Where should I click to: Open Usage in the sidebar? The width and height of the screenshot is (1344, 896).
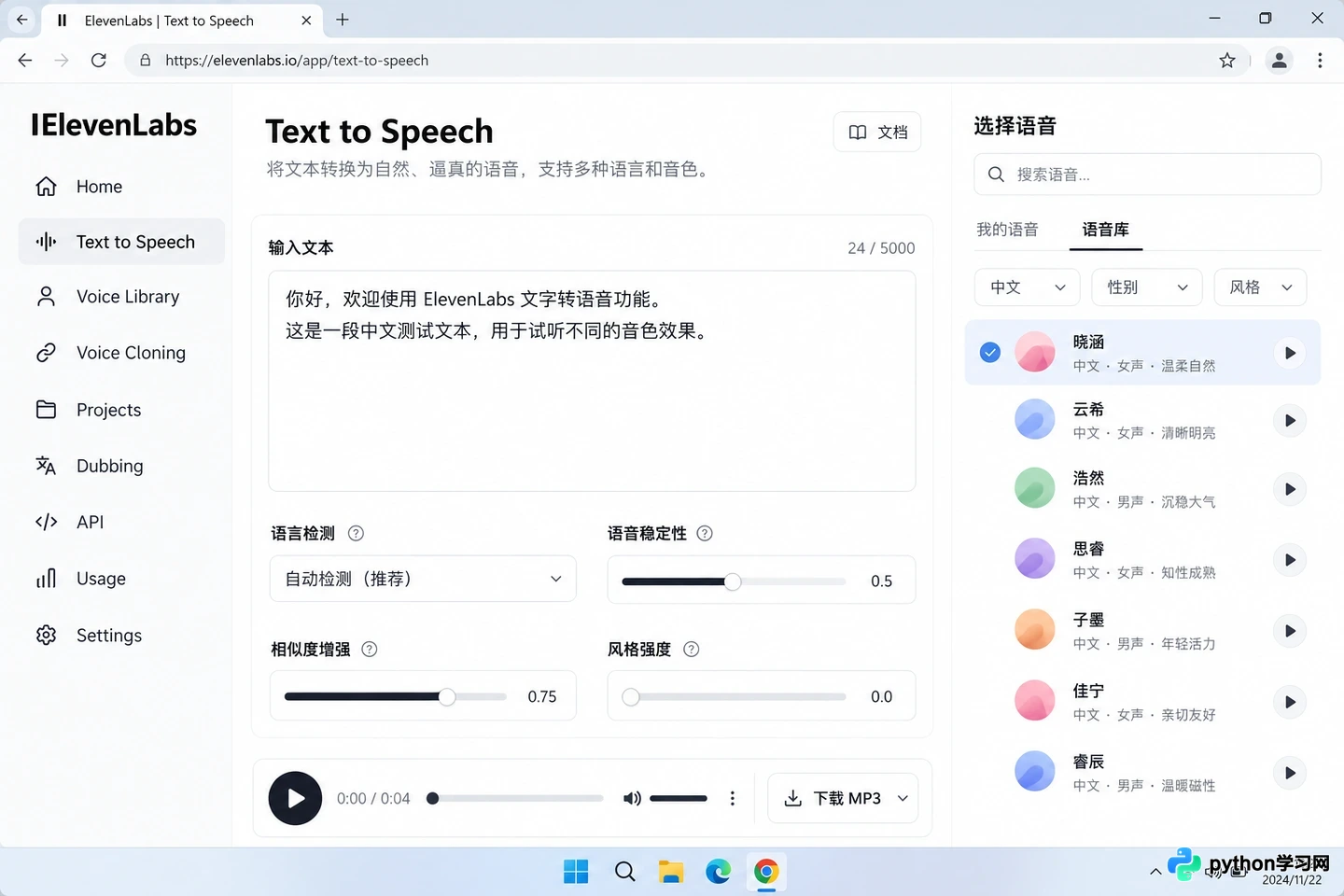point(121,579)
